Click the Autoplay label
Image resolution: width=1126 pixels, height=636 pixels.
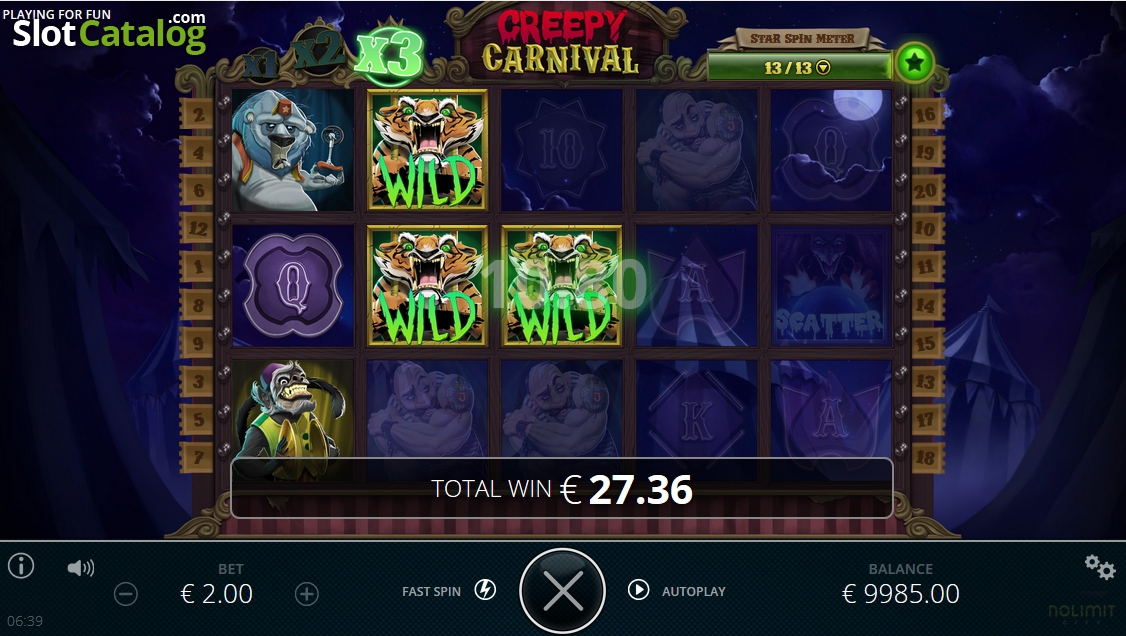(x=694, y=591)
